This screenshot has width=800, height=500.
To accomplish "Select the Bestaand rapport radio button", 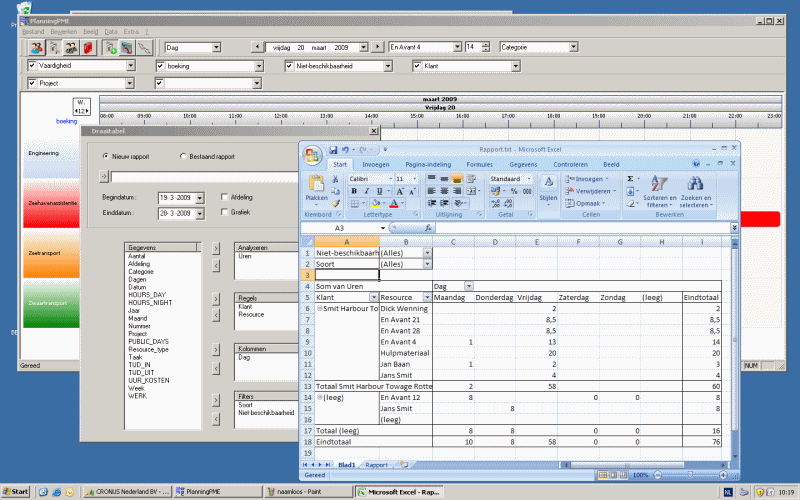I will tap(182, 156).
